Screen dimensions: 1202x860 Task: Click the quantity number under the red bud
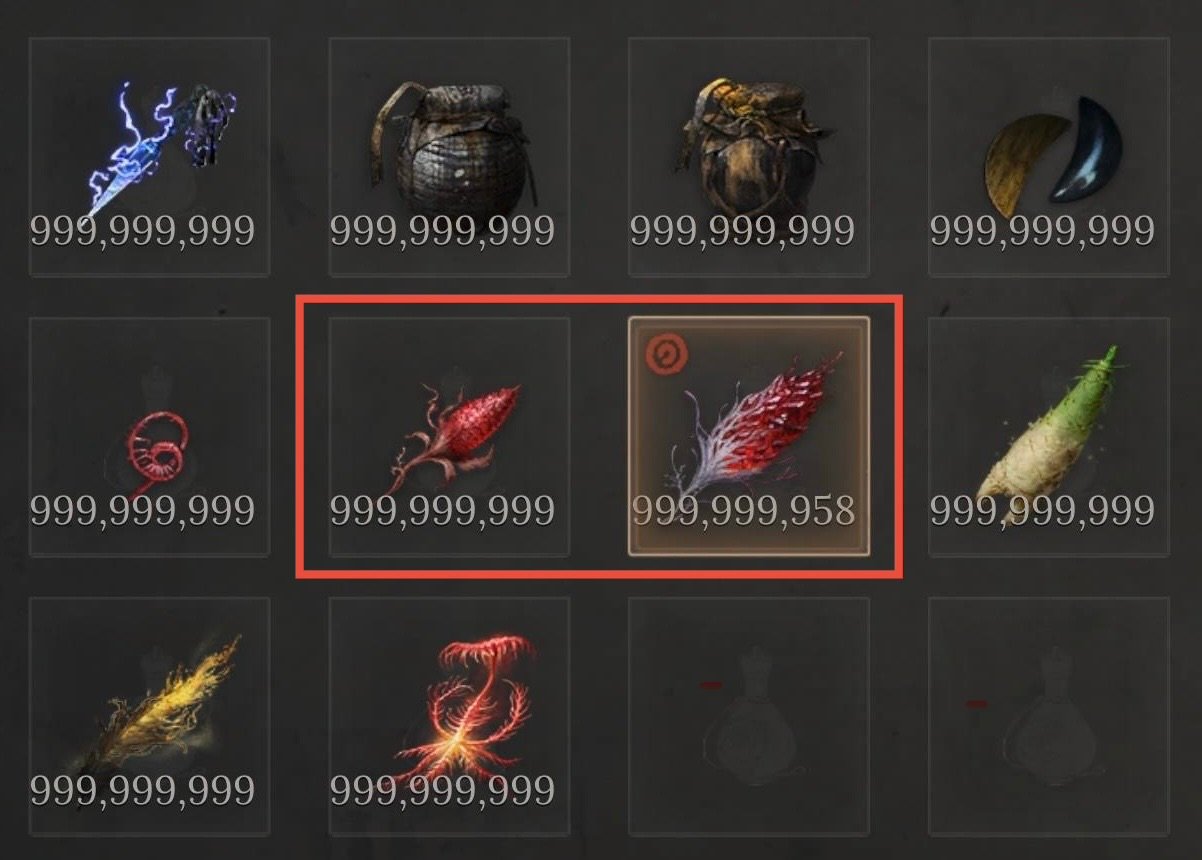tap(442, 511)
